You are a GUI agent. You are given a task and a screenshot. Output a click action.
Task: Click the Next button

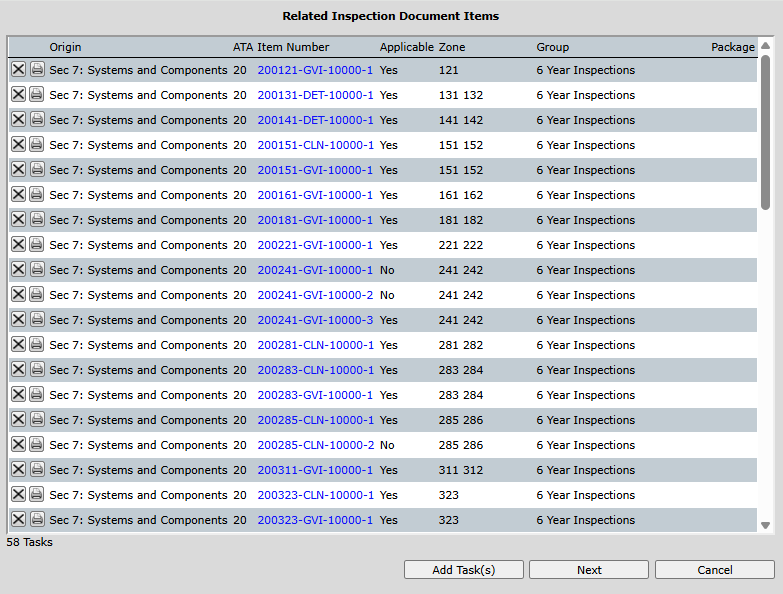tap(589, 570)
